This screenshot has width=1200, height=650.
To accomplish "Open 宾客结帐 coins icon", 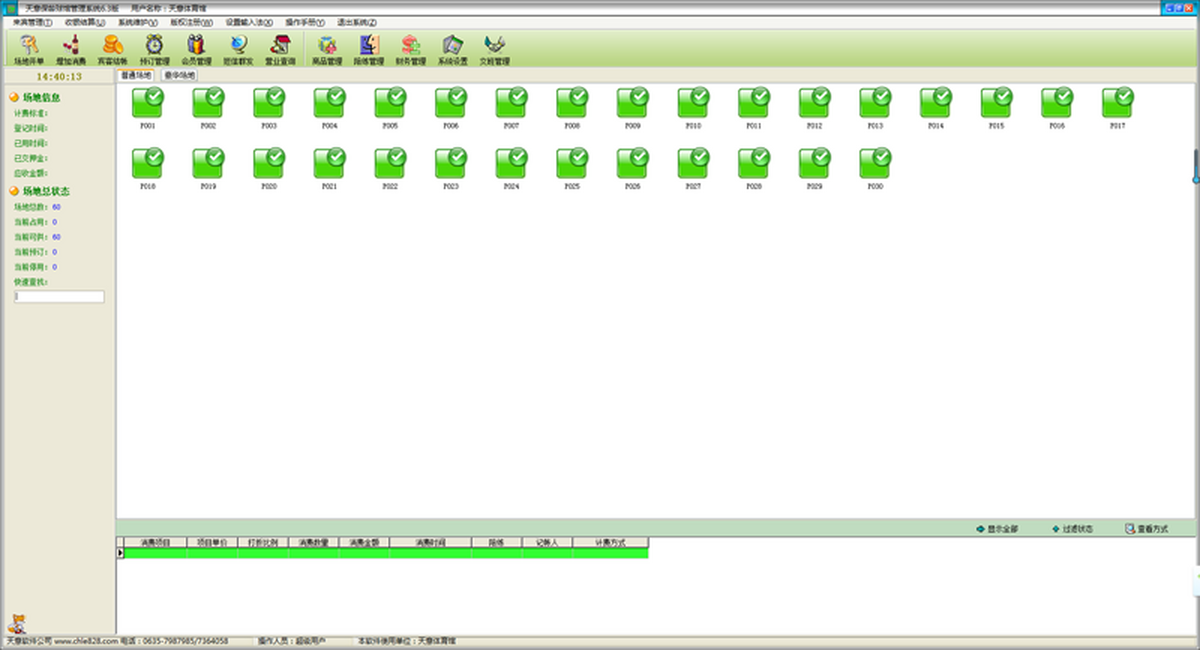I will (112, 49).
